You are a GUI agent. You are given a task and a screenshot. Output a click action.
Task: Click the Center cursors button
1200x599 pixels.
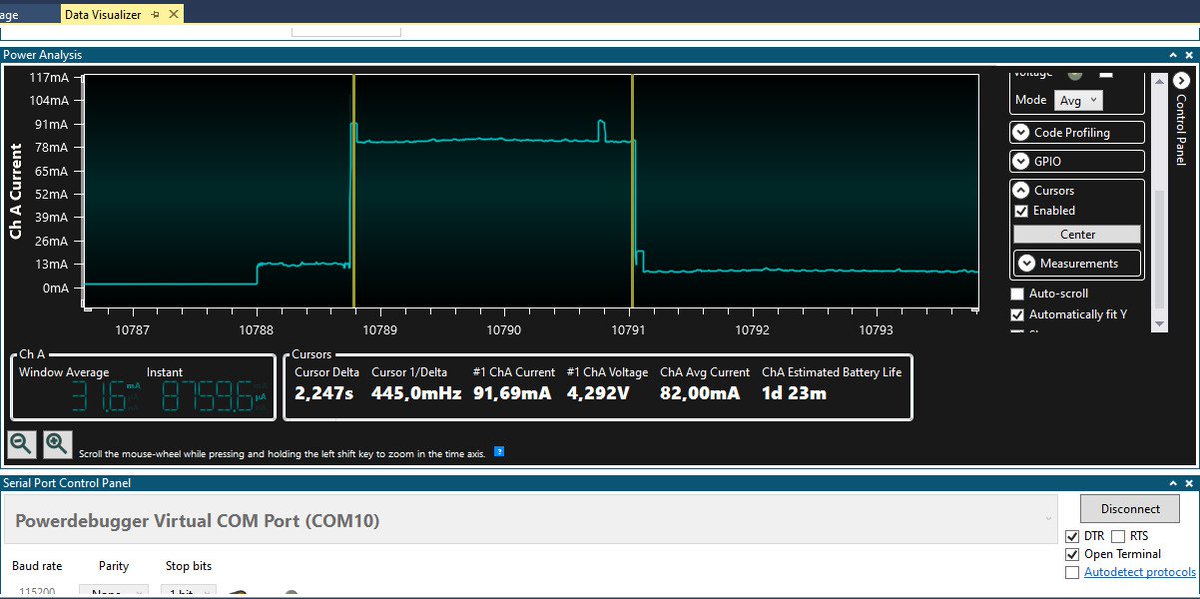[x=1077, y=234]
